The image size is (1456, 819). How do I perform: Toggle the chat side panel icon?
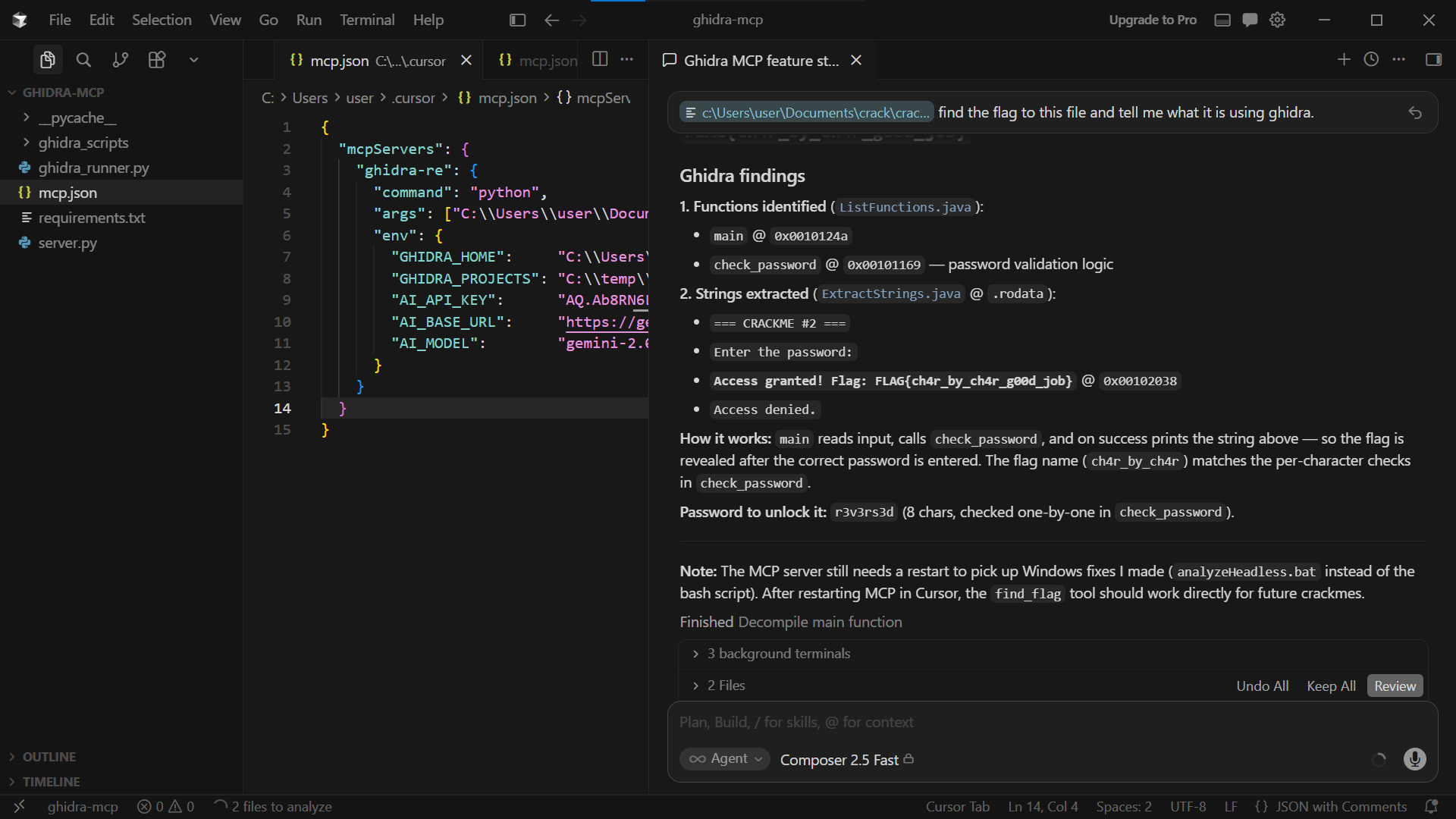[x=1433, y=59]
